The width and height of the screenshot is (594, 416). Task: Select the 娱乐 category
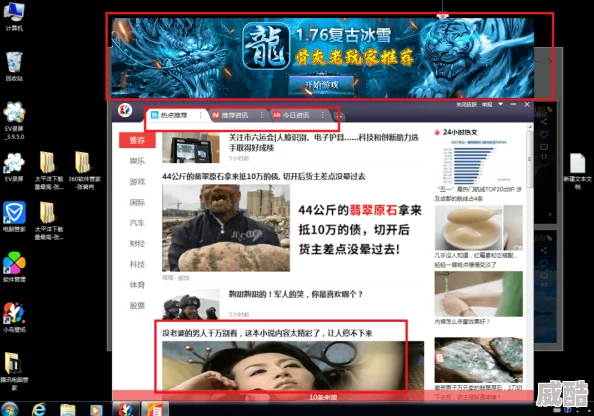(137, 161)
